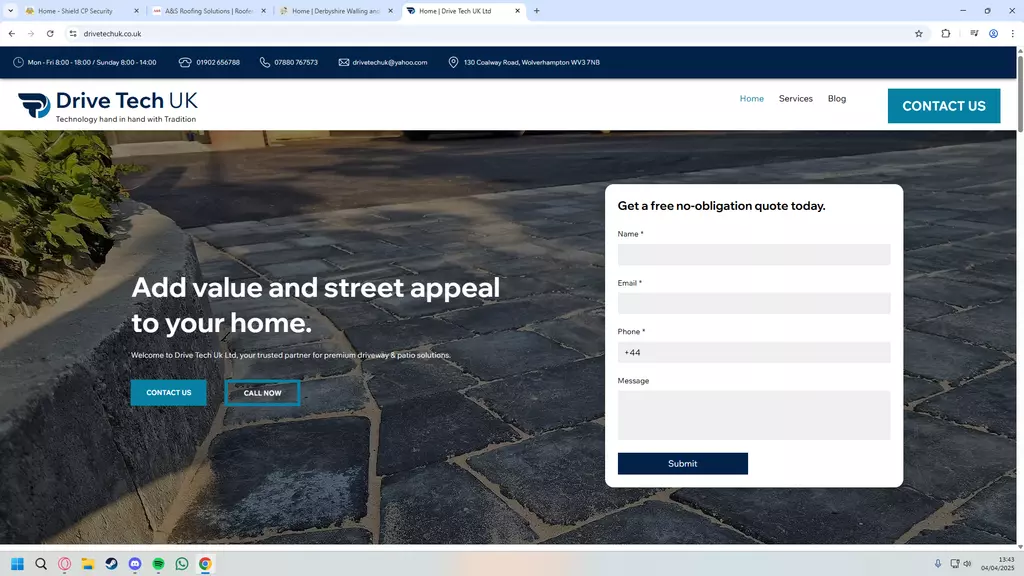
Task: Open the Services navigation item
Action: pyautogui.click(x=795, y=99)
